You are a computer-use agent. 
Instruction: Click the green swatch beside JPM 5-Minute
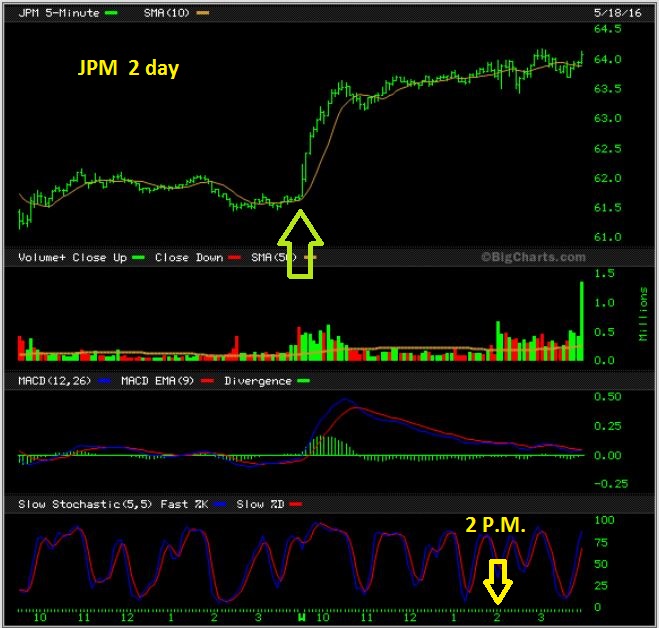pyautogui.click(x=111, y=13)
